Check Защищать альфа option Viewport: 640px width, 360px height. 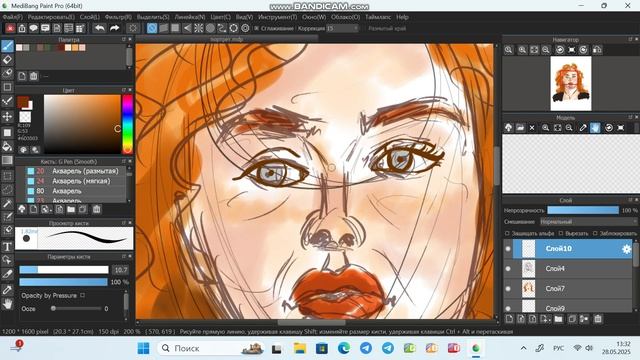pos(507,233)
